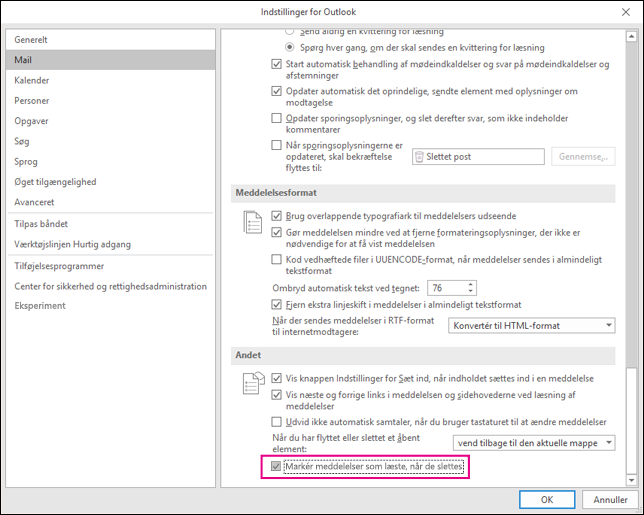Image resolution: width=644 pixels, height=515 pixels.
Task: Open the Personer settings category
Action: click(x=110, y=101)
